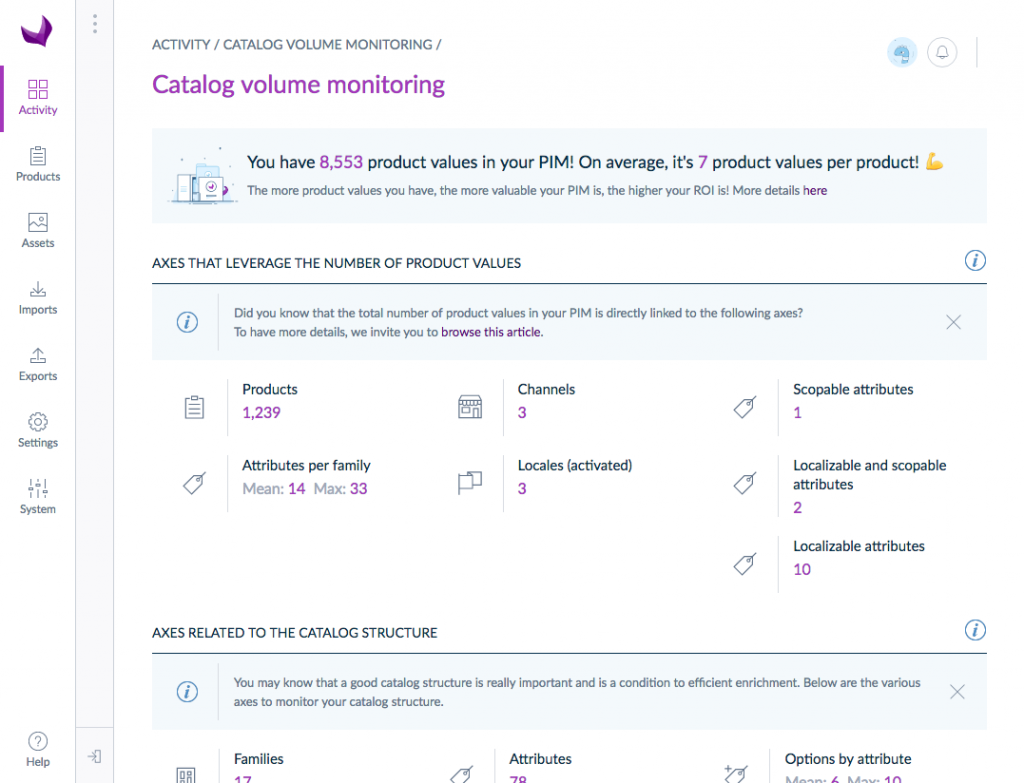Open the user avatar menu

902,53
